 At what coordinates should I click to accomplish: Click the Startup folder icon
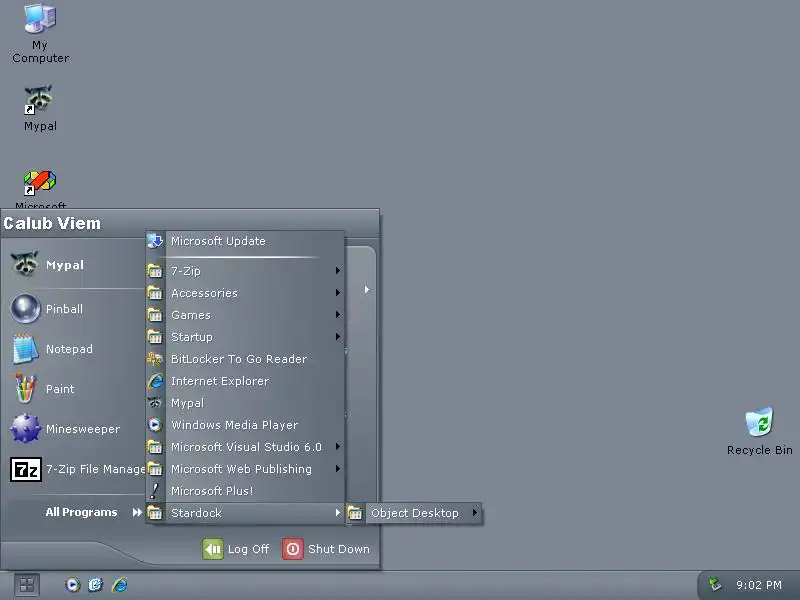point(155,336)
